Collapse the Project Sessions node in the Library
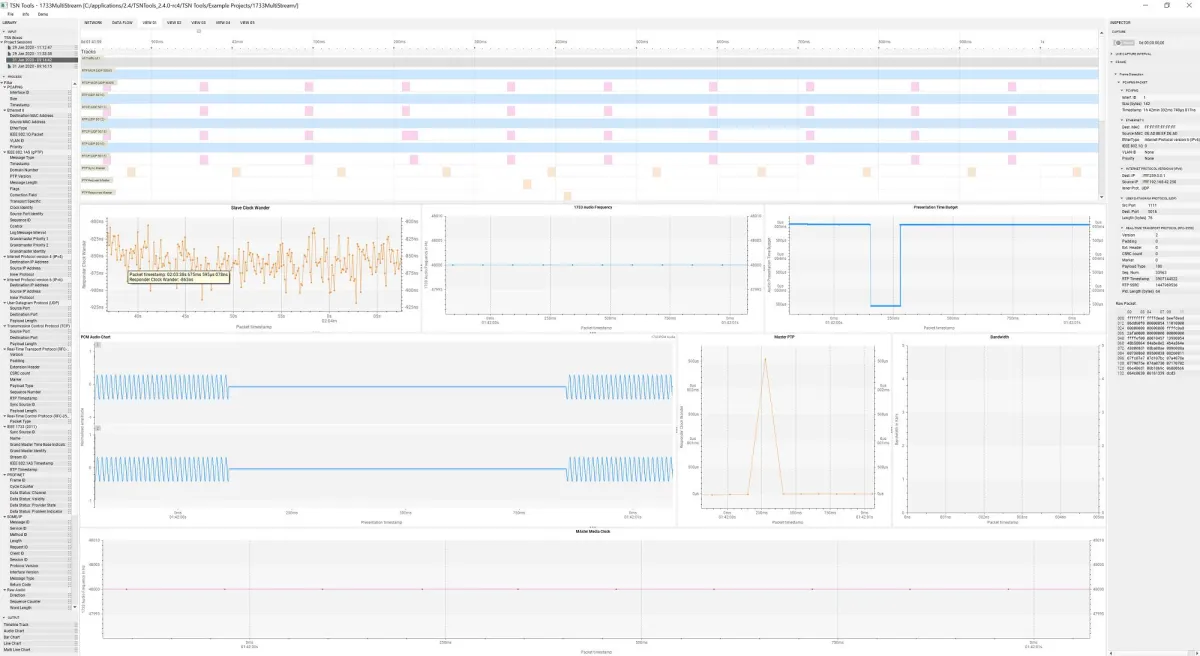Image resolution: width=1200 pixels, height=656 pixels. coord(3,43)
